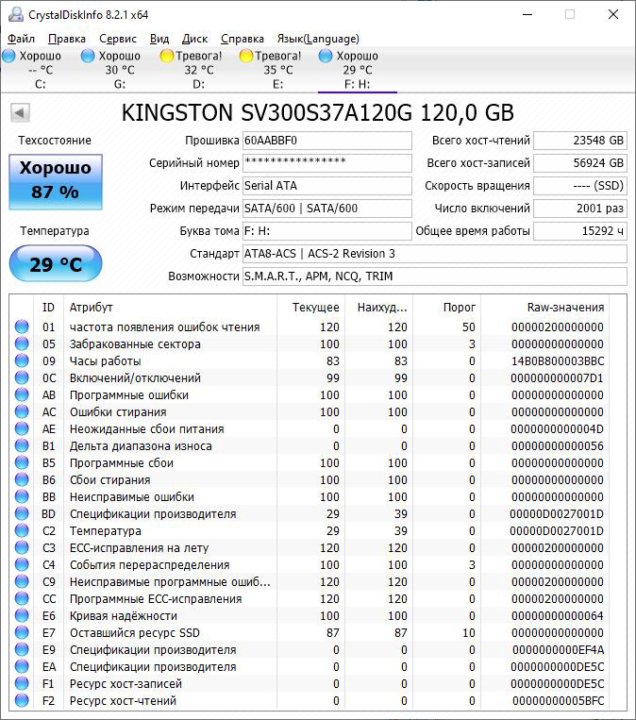Open the Файл menu

tap(21, 38)
